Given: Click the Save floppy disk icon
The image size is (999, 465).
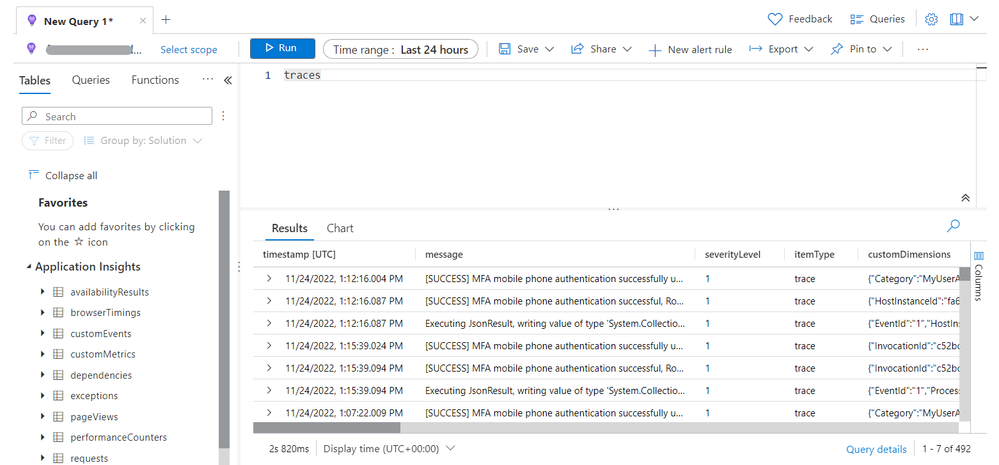Looking at the screenshot, I should tap(505, 49).
